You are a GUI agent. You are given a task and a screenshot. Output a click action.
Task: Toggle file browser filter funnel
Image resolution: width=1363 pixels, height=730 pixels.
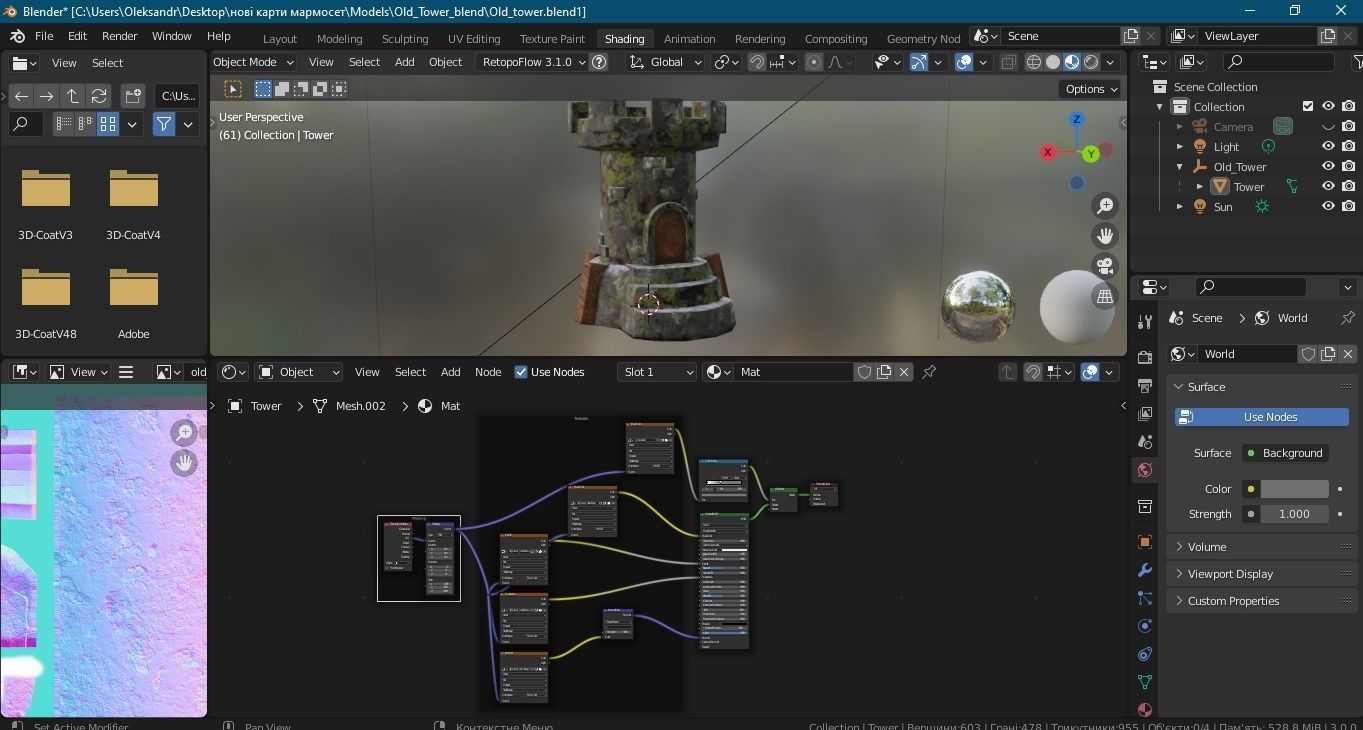(x=164, y=124)
